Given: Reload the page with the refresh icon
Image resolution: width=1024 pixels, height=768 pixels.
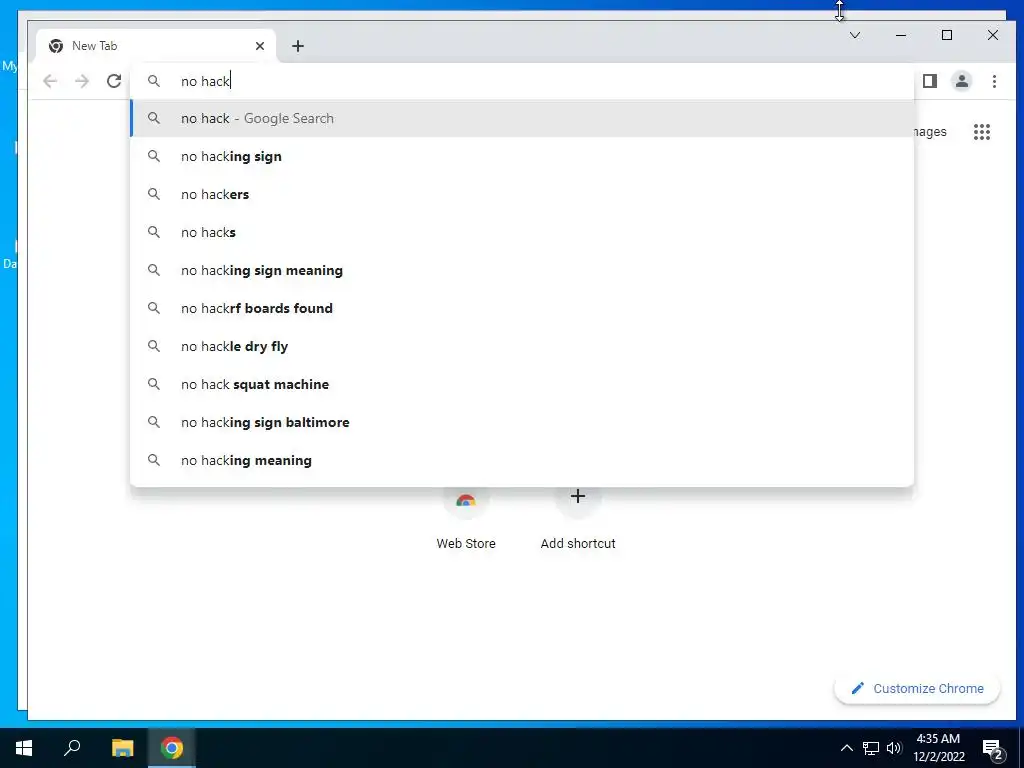Looking at the screenshot, I should (x=114, y=81).
